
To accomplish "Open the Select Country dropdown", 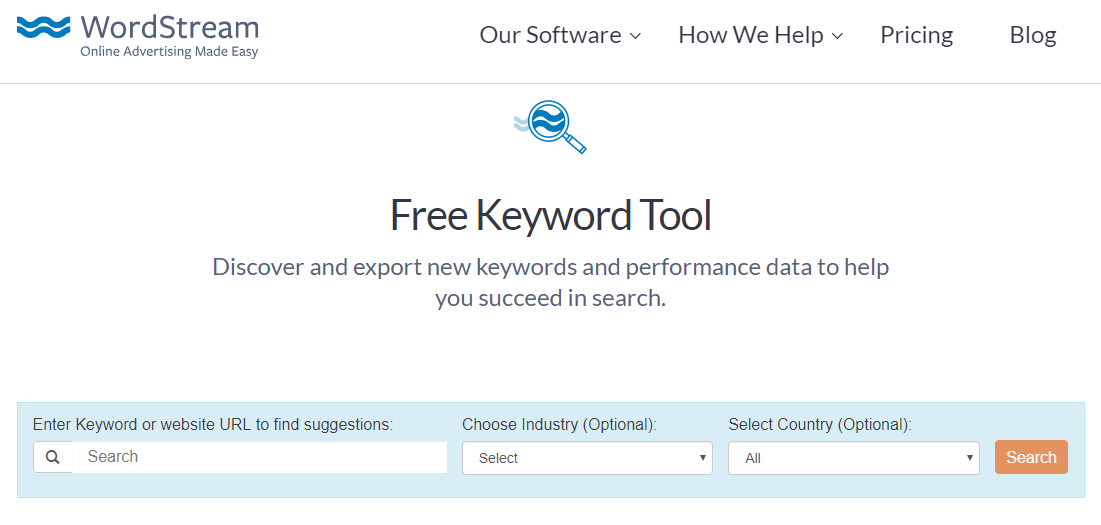I will pyautogui.click(x=854, y=458).
